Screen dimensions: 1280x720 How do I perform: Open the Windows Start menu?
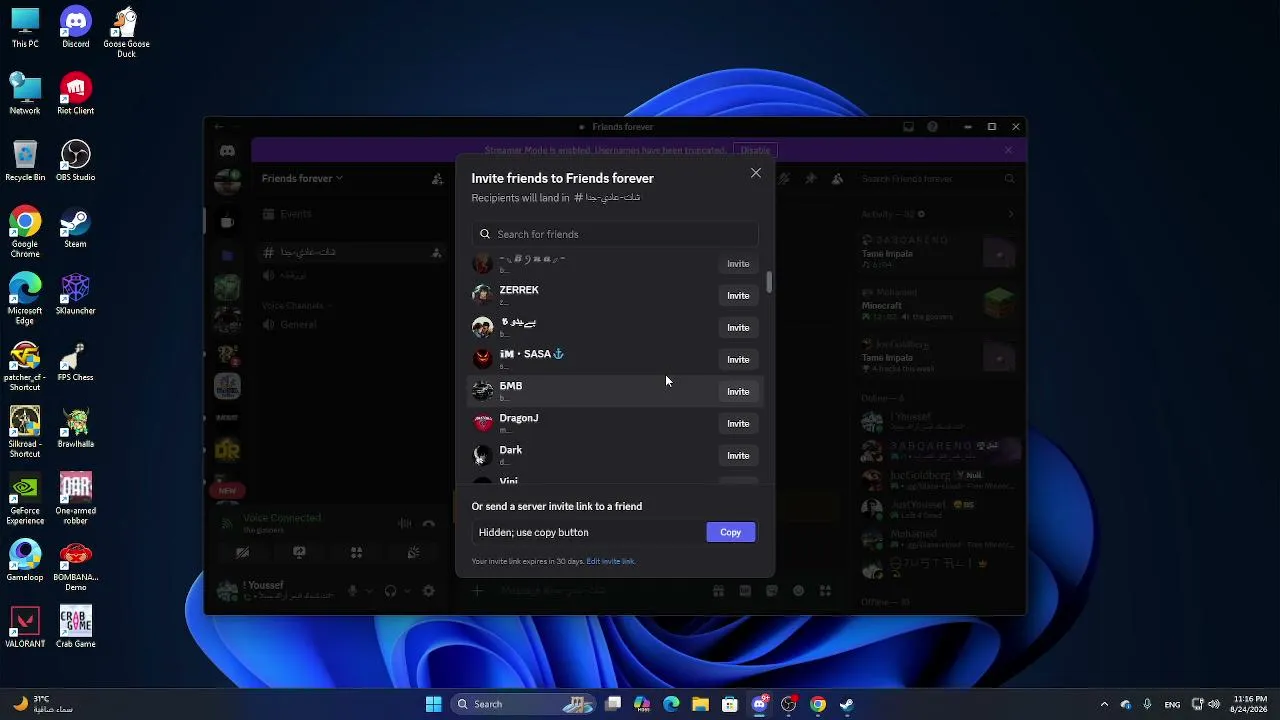[433, 704]
